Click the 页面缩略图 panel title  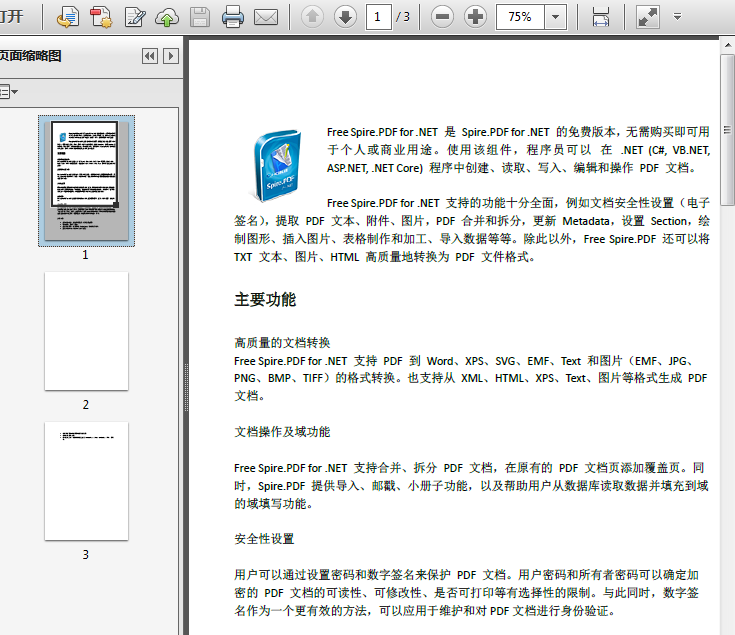(30, 56)
